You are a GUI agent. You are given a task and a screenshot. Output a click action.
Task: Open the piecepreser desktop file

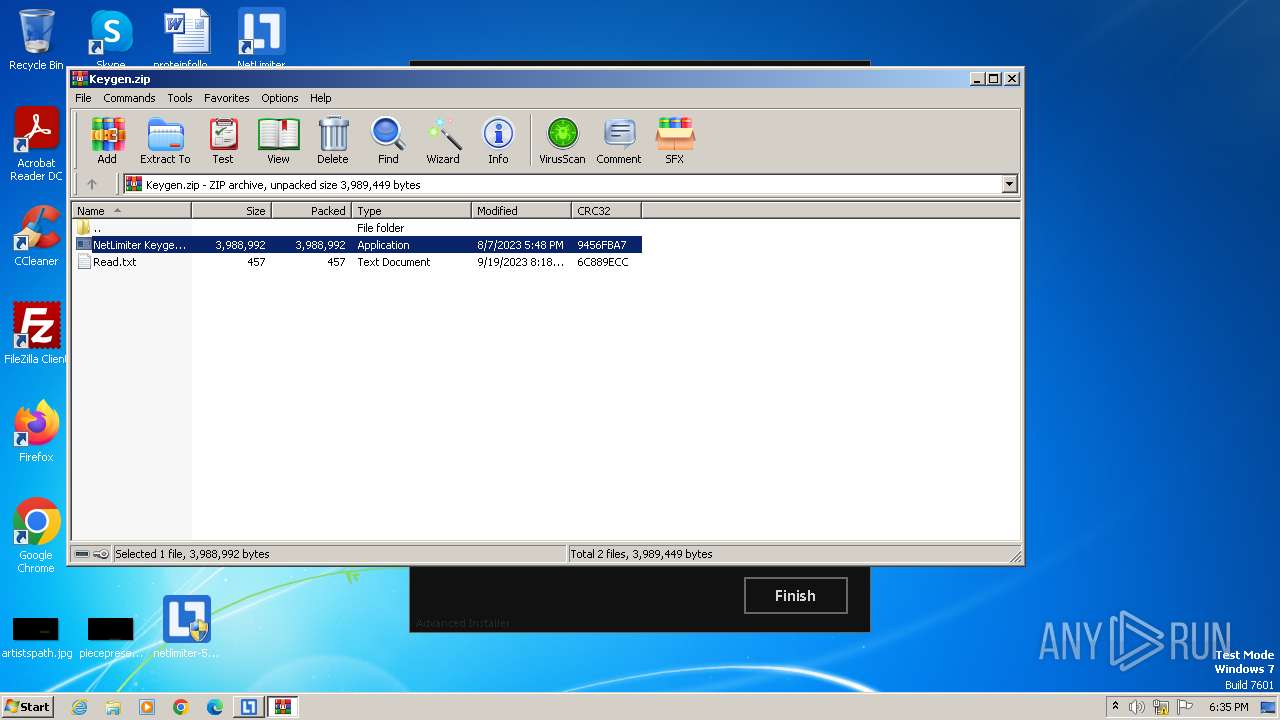pyautogui.click(x=110, y=638)
